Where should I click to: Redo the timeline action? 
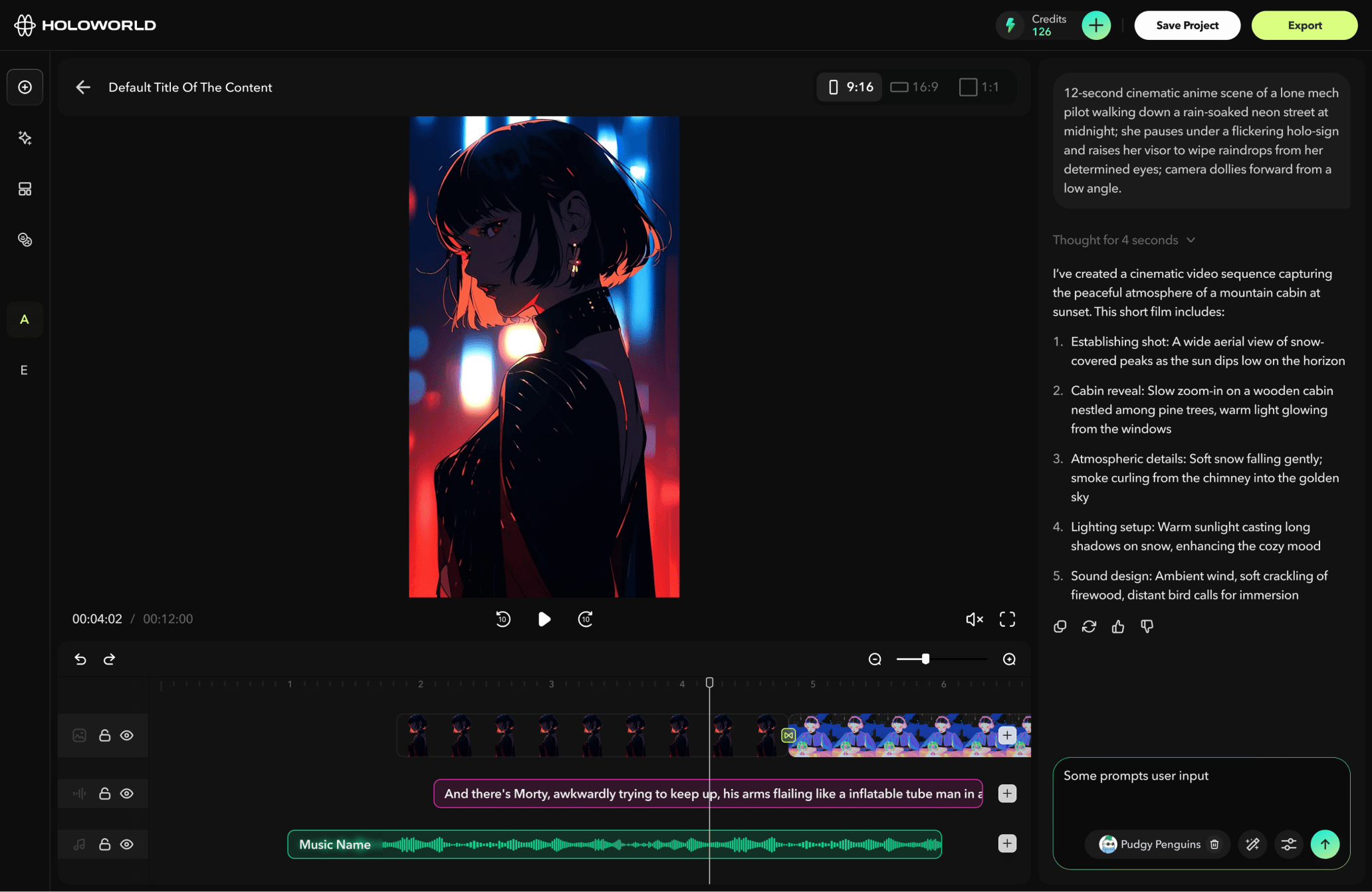pyautogui.click(x=110, y=659)
